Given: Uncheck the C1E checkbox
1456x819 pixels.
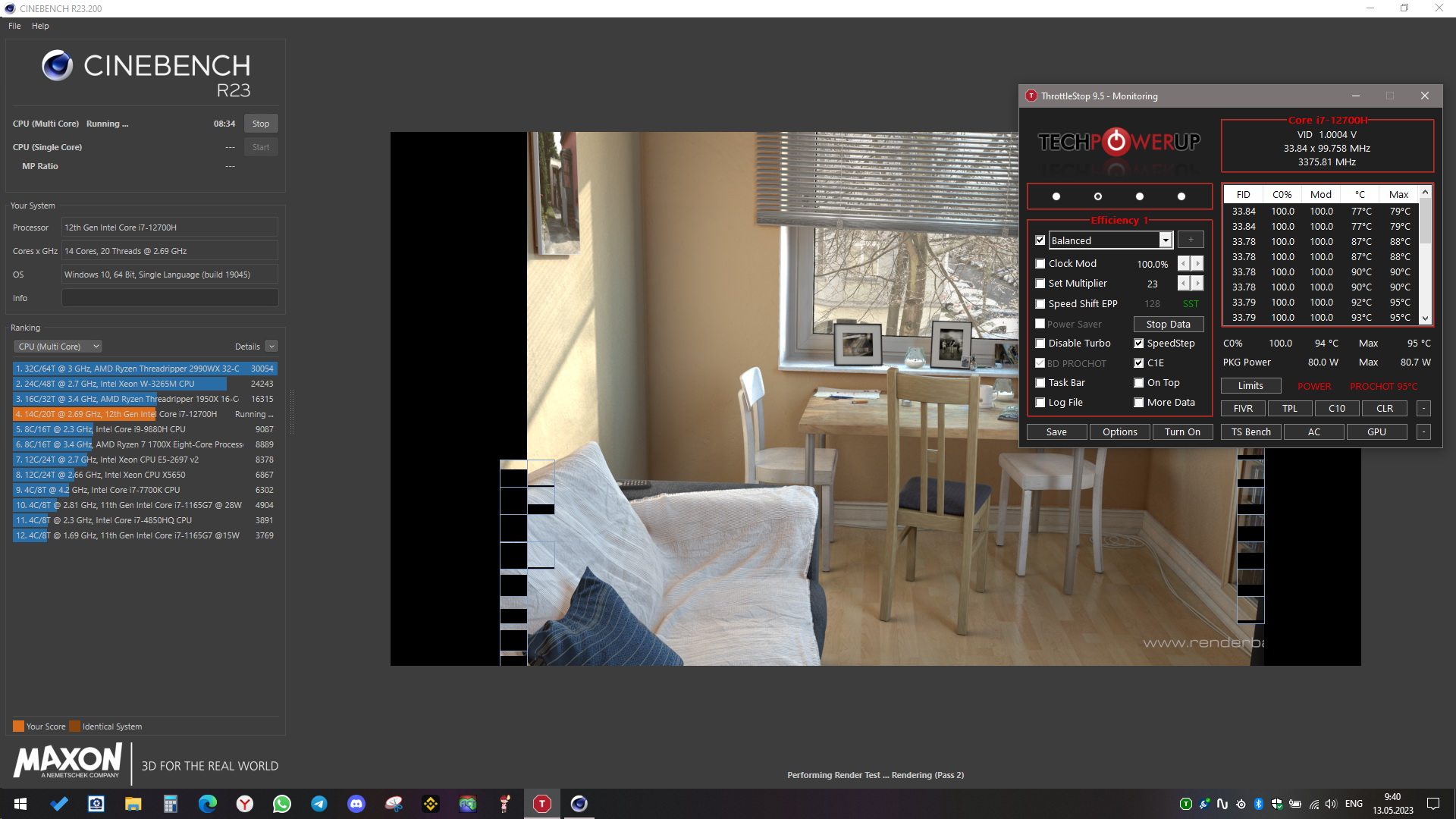Looking at the screenshot, I should click(x=1139, y=363).
